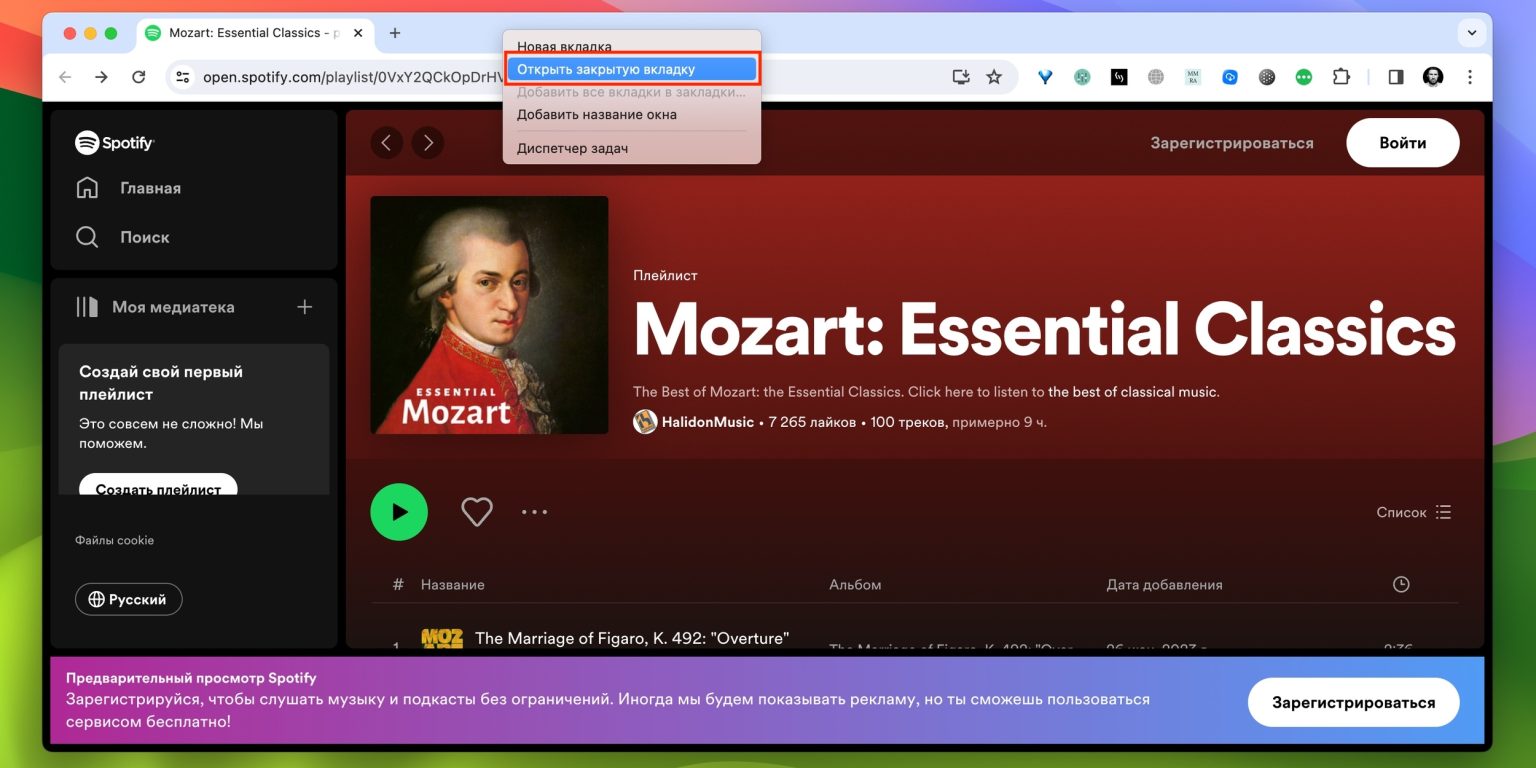Open the three-dots more options menu

coord(534,512)
